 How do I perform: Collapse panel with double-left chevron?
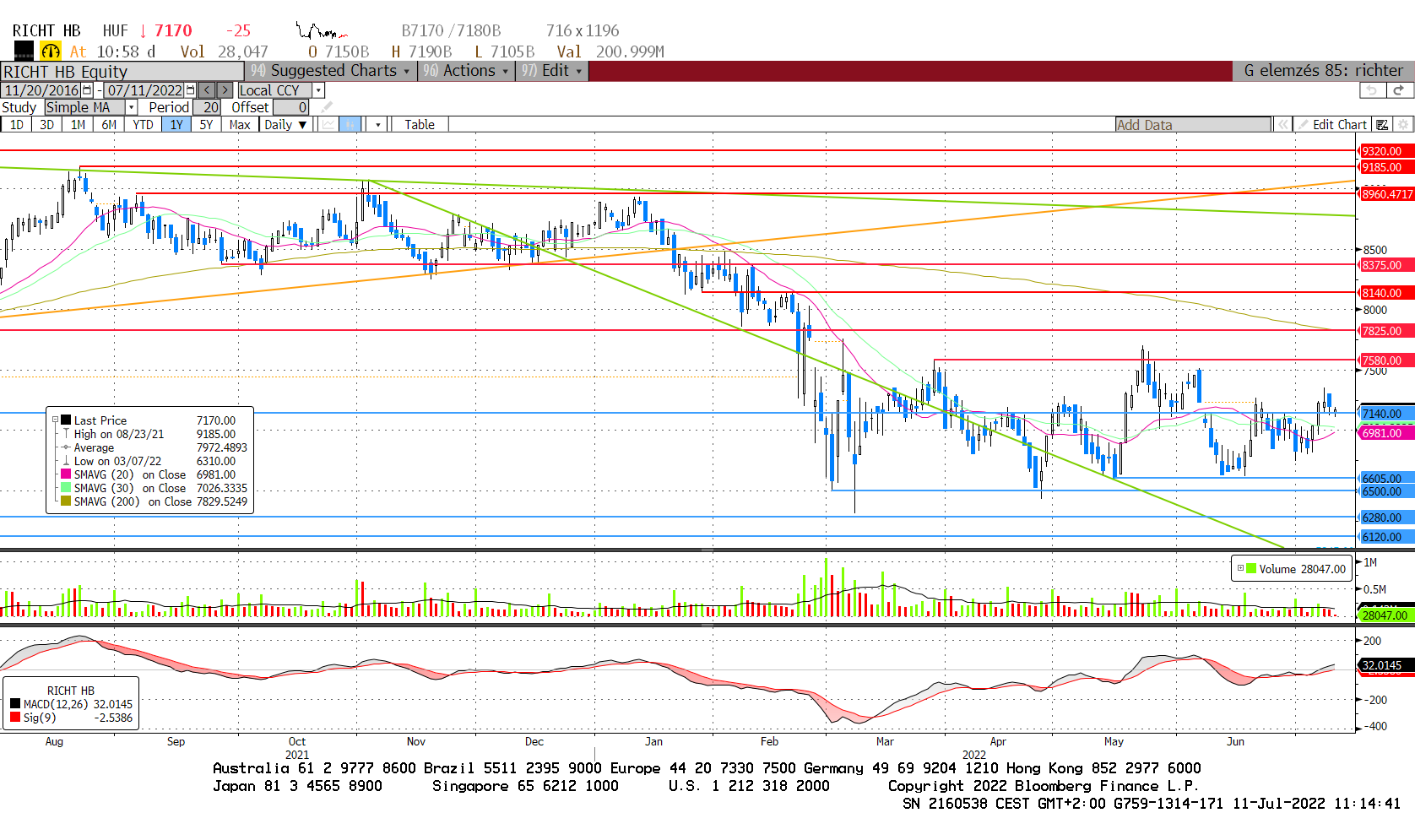point(1282,125)
